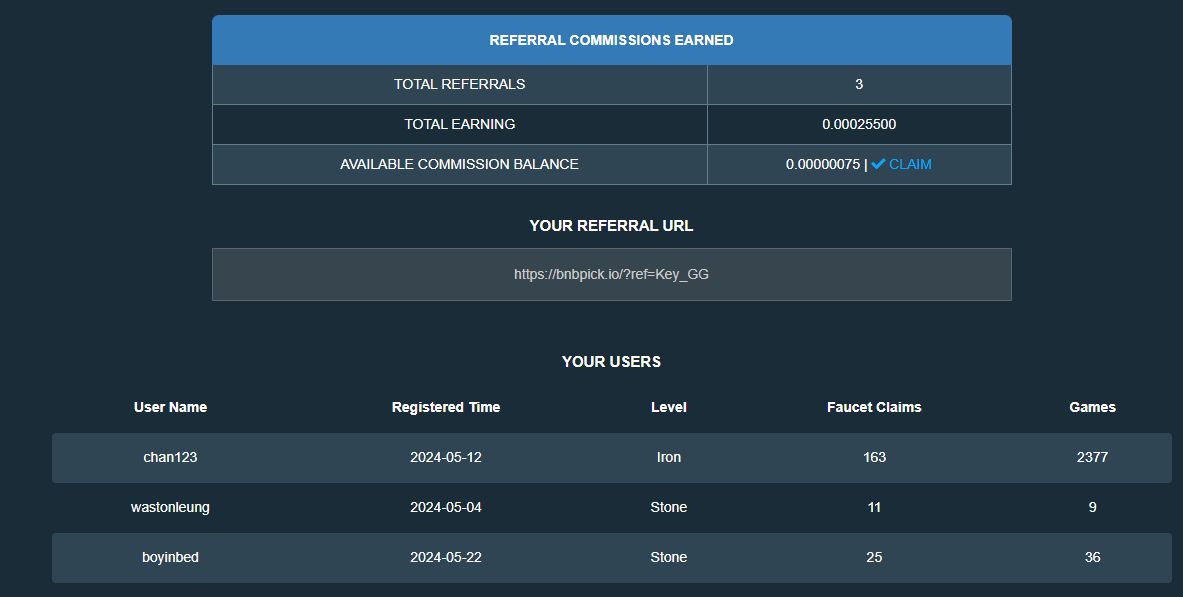Click the User Name column header
Viewport: 1183px width, 597px height.
tap(170, 407)
